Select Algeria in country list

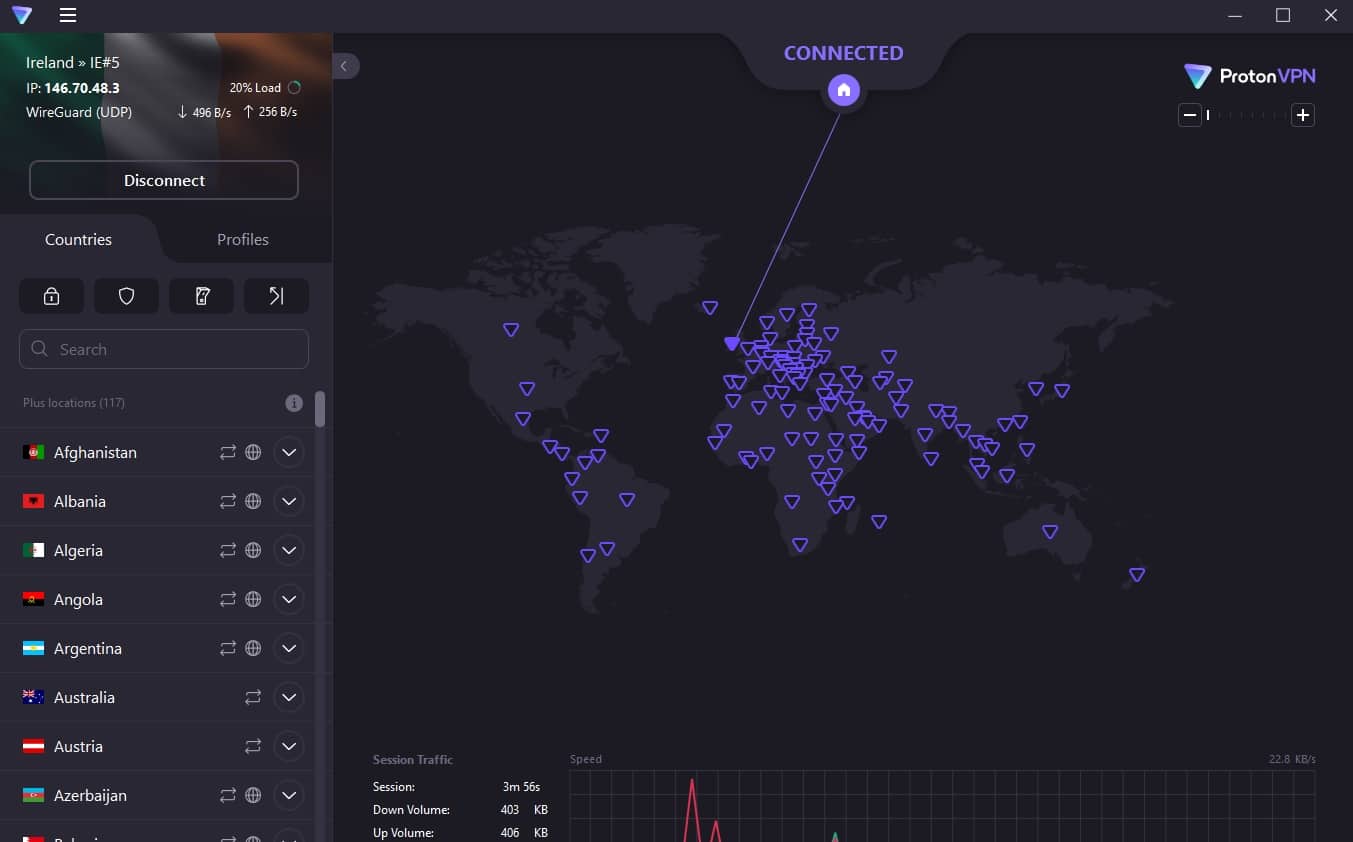(x=157, y=550)
